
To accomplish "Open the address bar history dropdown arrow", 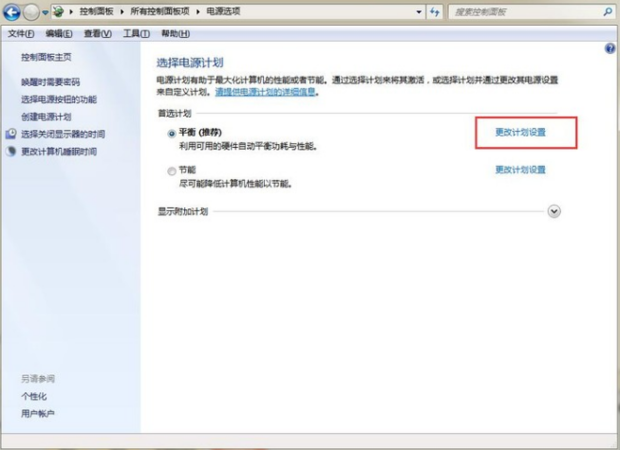I will pyautogui.click(x=419, y=12).
